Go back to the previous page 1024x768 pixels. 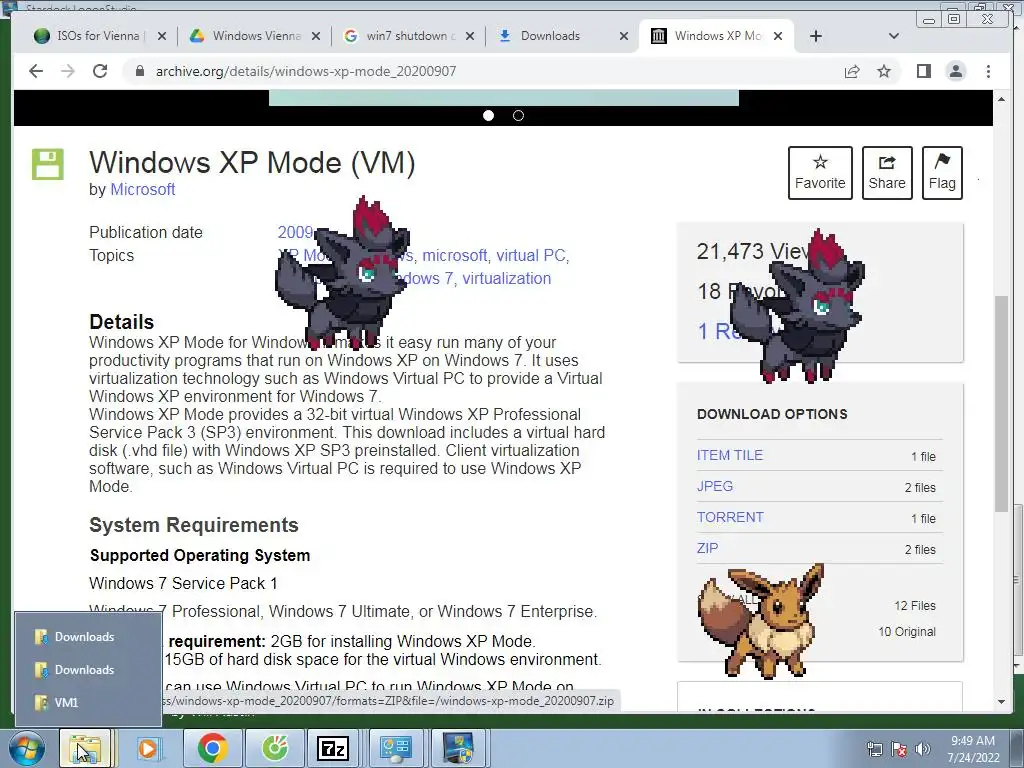tap(36, 71)
